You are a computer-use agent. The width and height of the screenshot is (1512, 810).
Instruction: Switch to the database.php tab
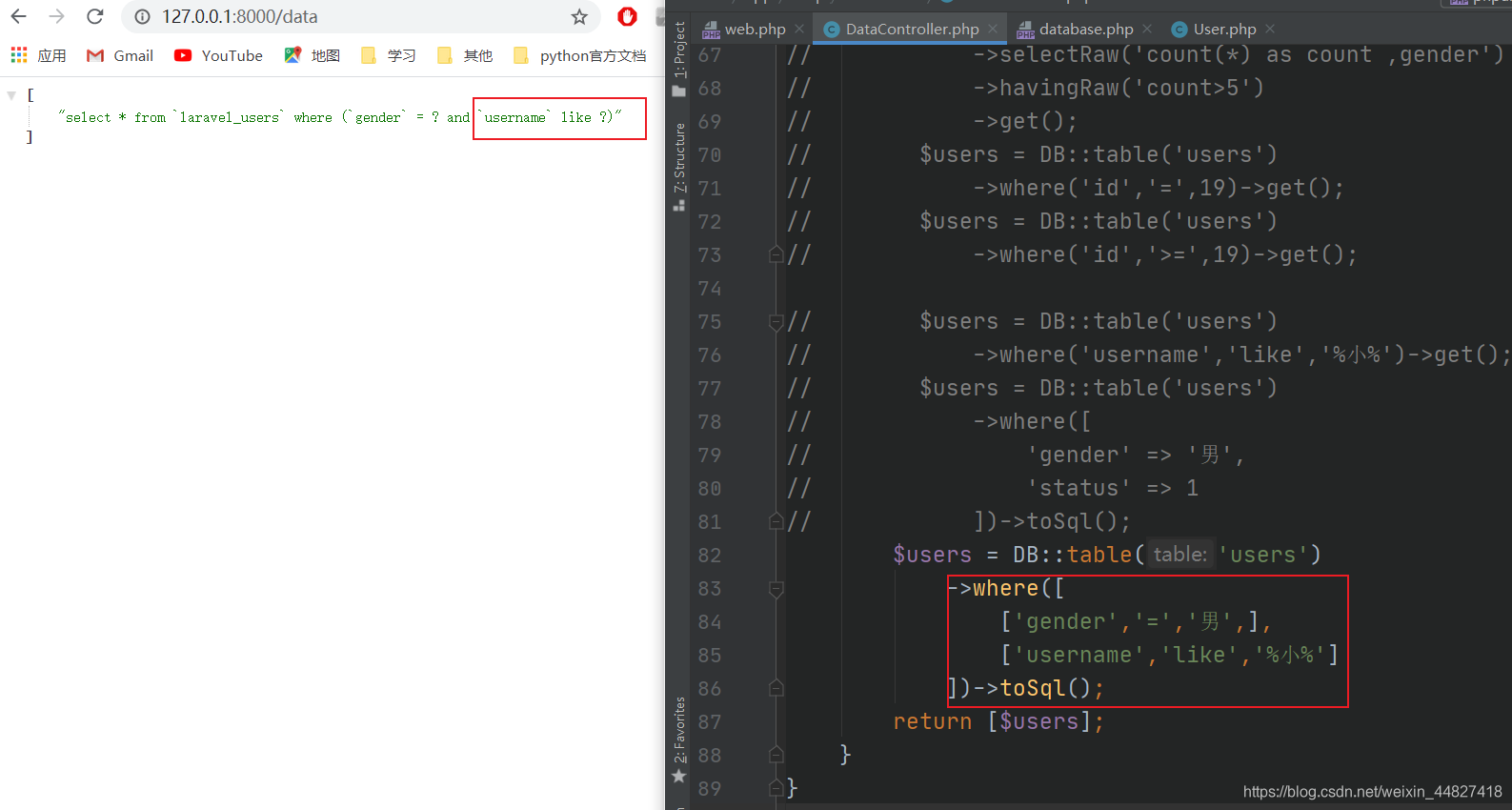coord(1076,29)
